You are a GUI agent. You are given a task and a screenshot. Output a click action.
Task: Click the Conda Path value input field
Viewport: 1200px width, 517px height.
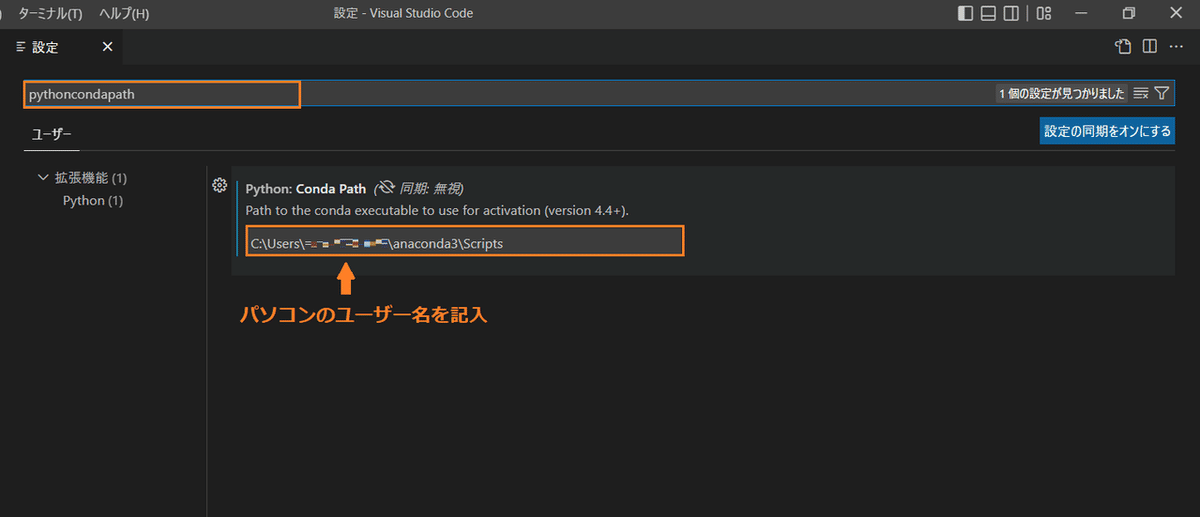[x=465, y=241]
